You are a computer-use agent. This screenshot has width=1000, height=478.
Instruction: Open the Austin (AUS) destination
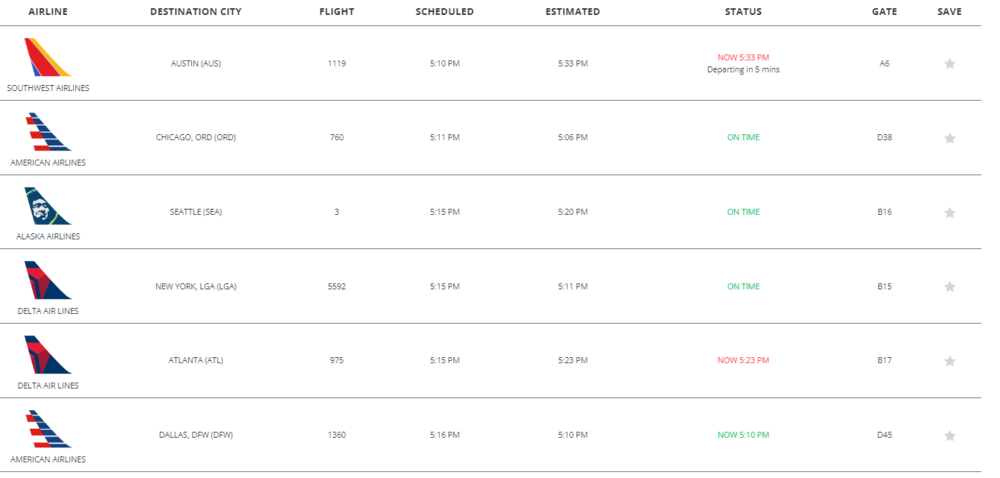coord(196,64)
